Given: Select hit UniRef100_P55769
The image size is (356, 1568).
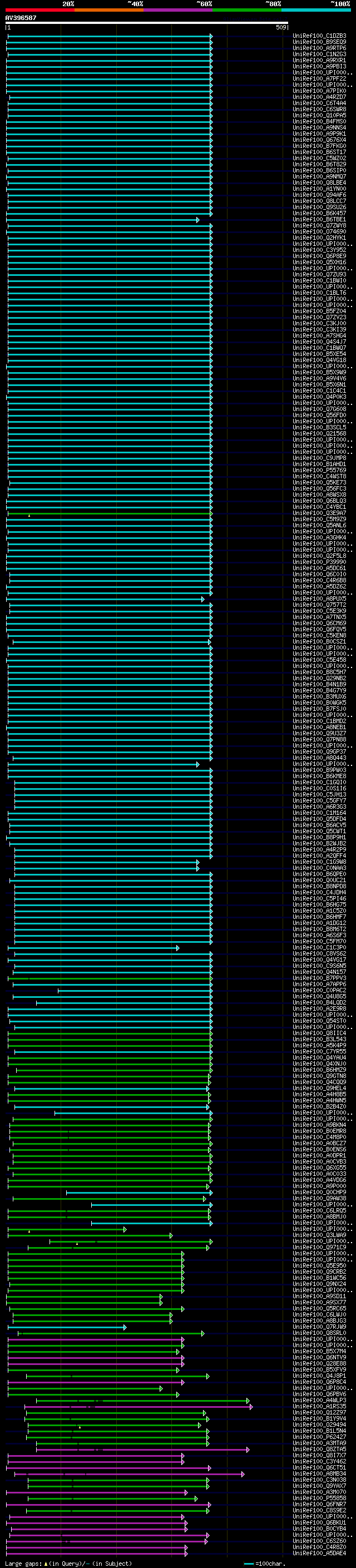Looking at the screenshot, I should [319, 471].
